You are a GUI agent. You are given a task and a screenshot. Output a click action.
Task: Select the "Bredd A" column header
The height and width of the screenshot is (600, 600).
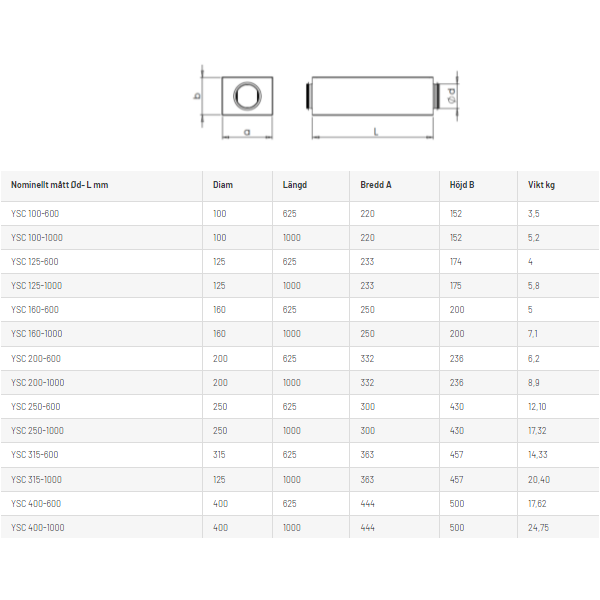coord(376,184)
